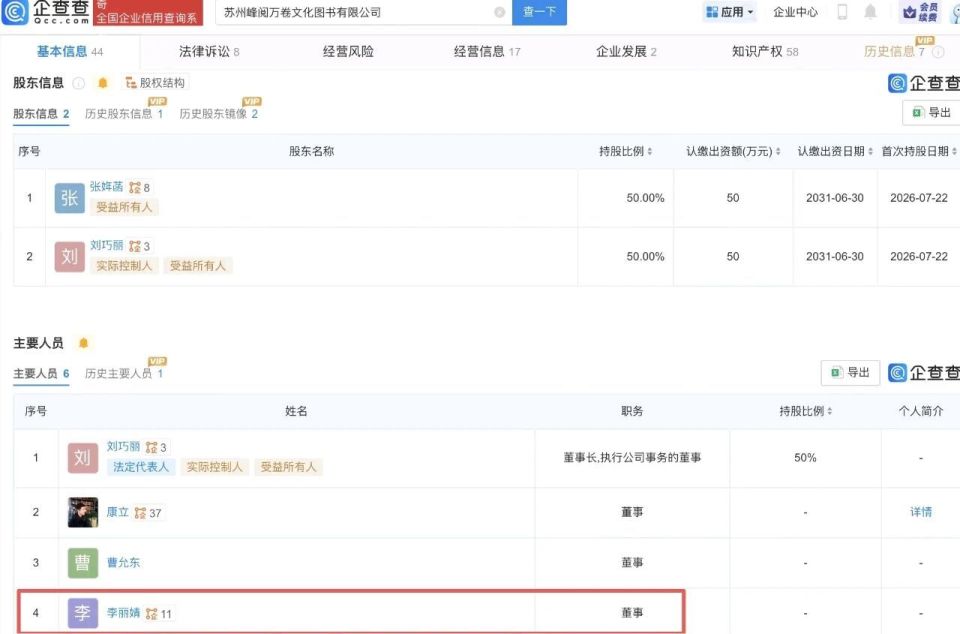960x634 pixels.
Task: Open 曹允东 personnel profile link
Action: point(123,562)
